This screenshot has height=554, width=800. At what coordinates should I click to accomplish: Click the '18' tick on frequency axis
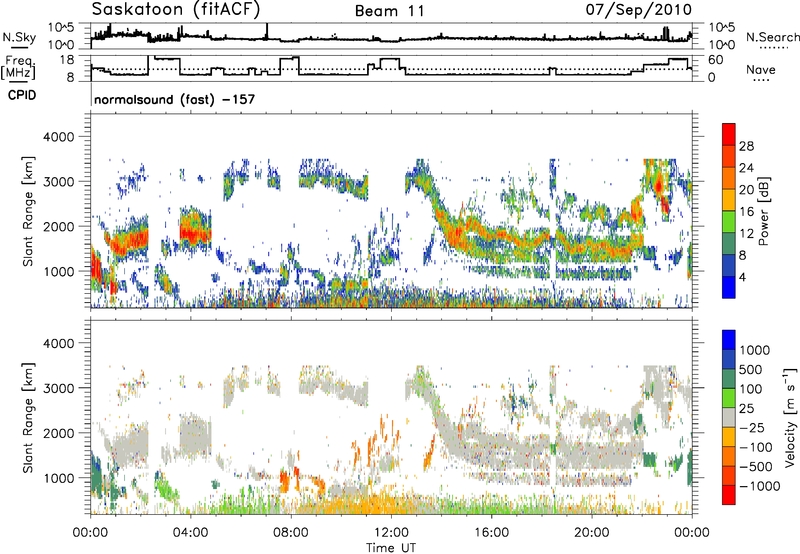point(67,60)
